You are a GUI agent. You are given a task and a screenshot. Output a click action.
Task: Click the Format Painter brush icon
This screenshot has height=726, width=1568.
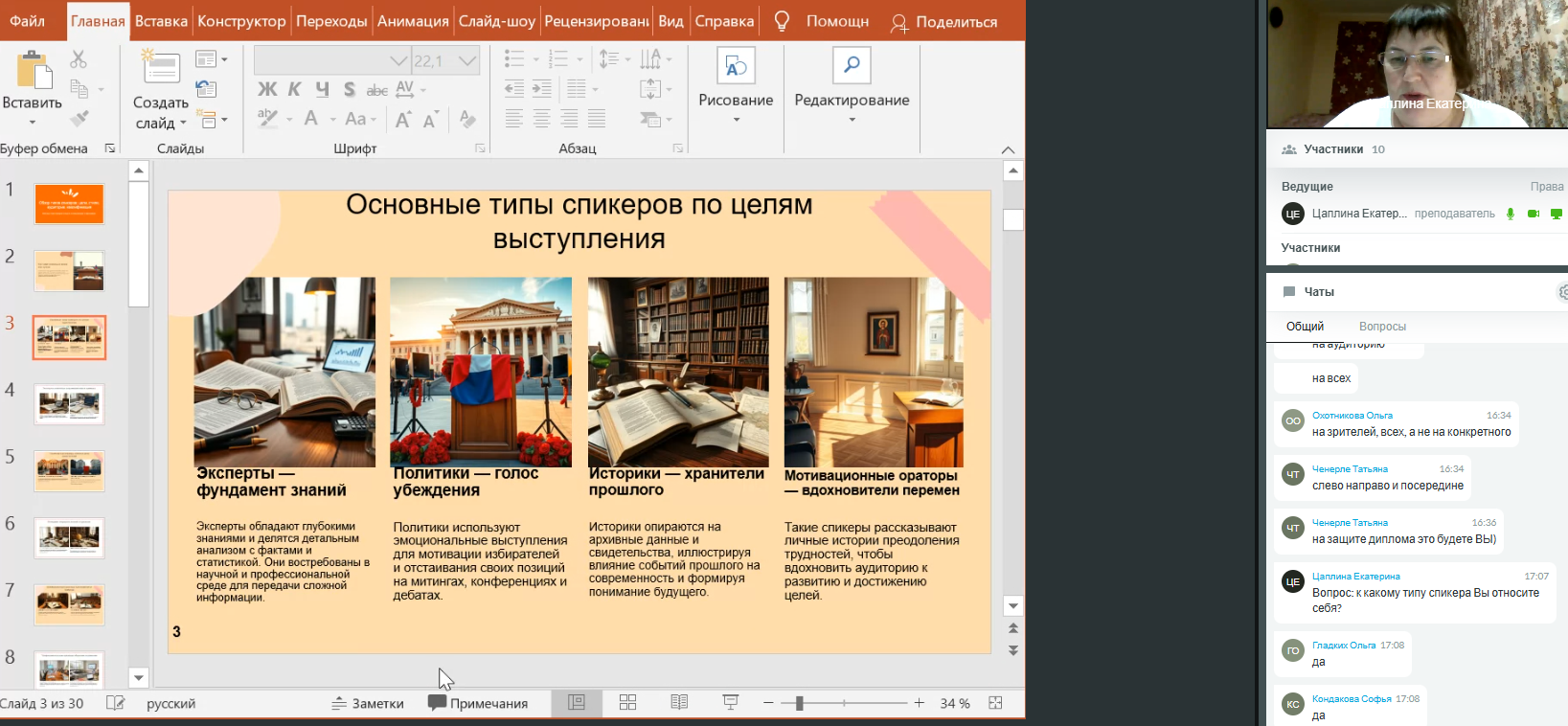tap(80, 119)
